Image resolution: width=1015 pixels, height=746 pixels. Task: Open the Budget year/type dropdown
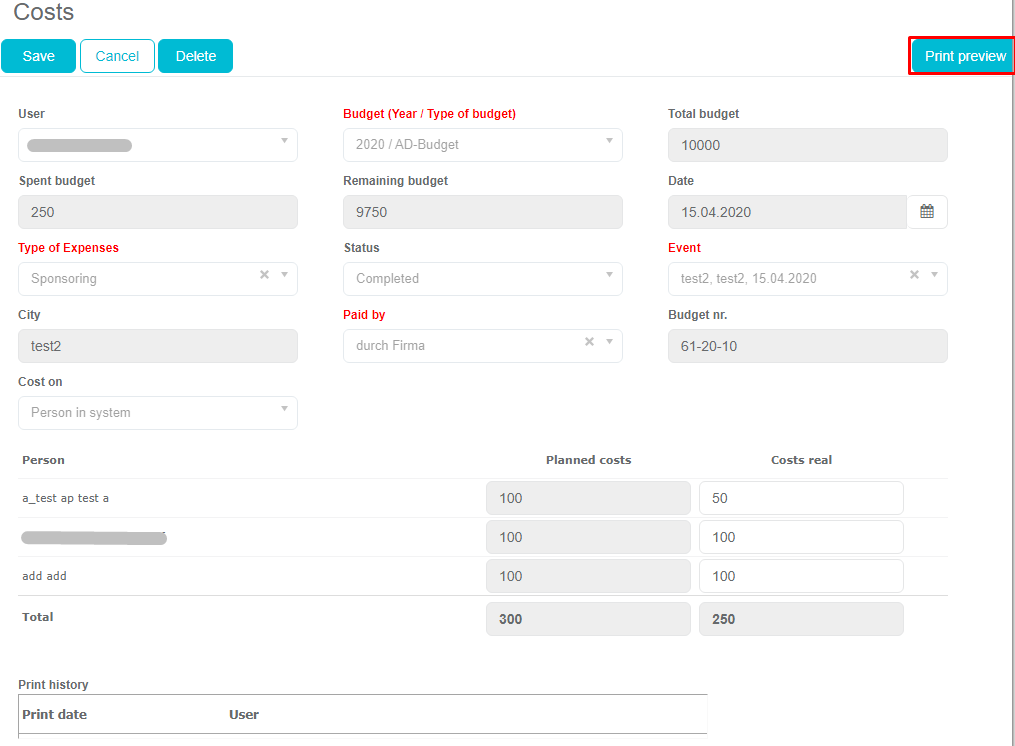609,141
